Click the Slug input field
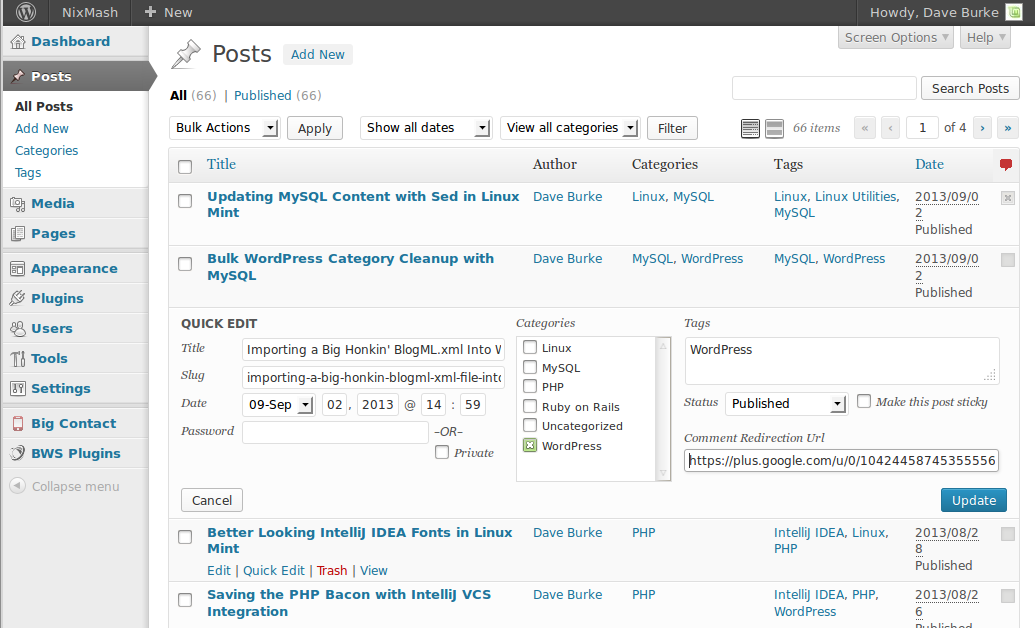Screen dimensions: 1035x628 tap(373, 377)
